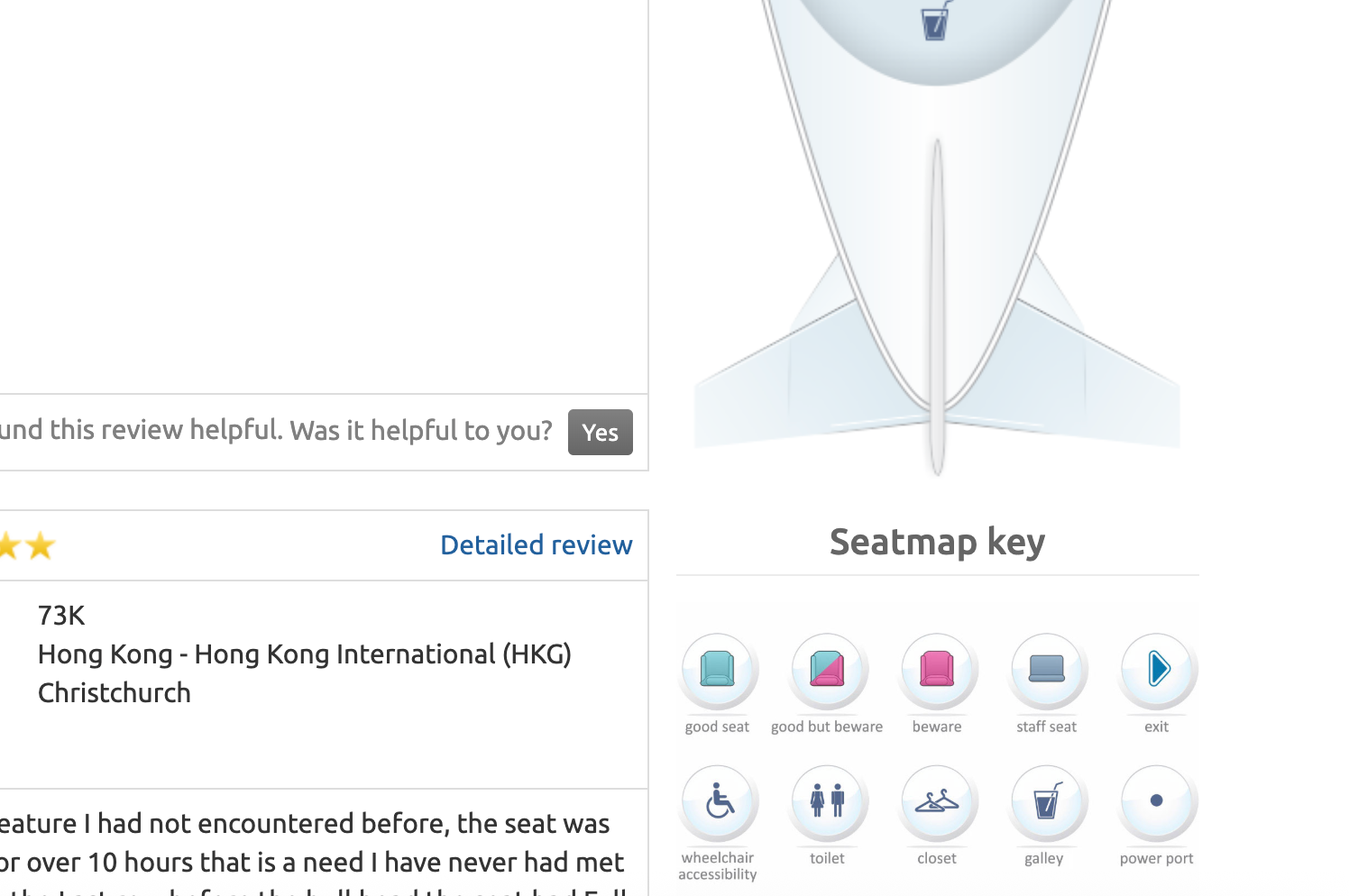
Task: Select the seat number 73K text
Action: (60, 615)
